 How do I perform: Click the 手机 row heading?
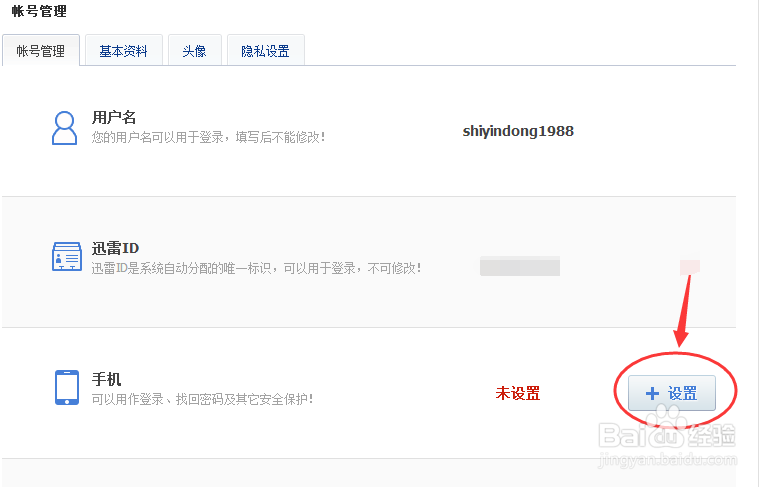coord(106,379)
